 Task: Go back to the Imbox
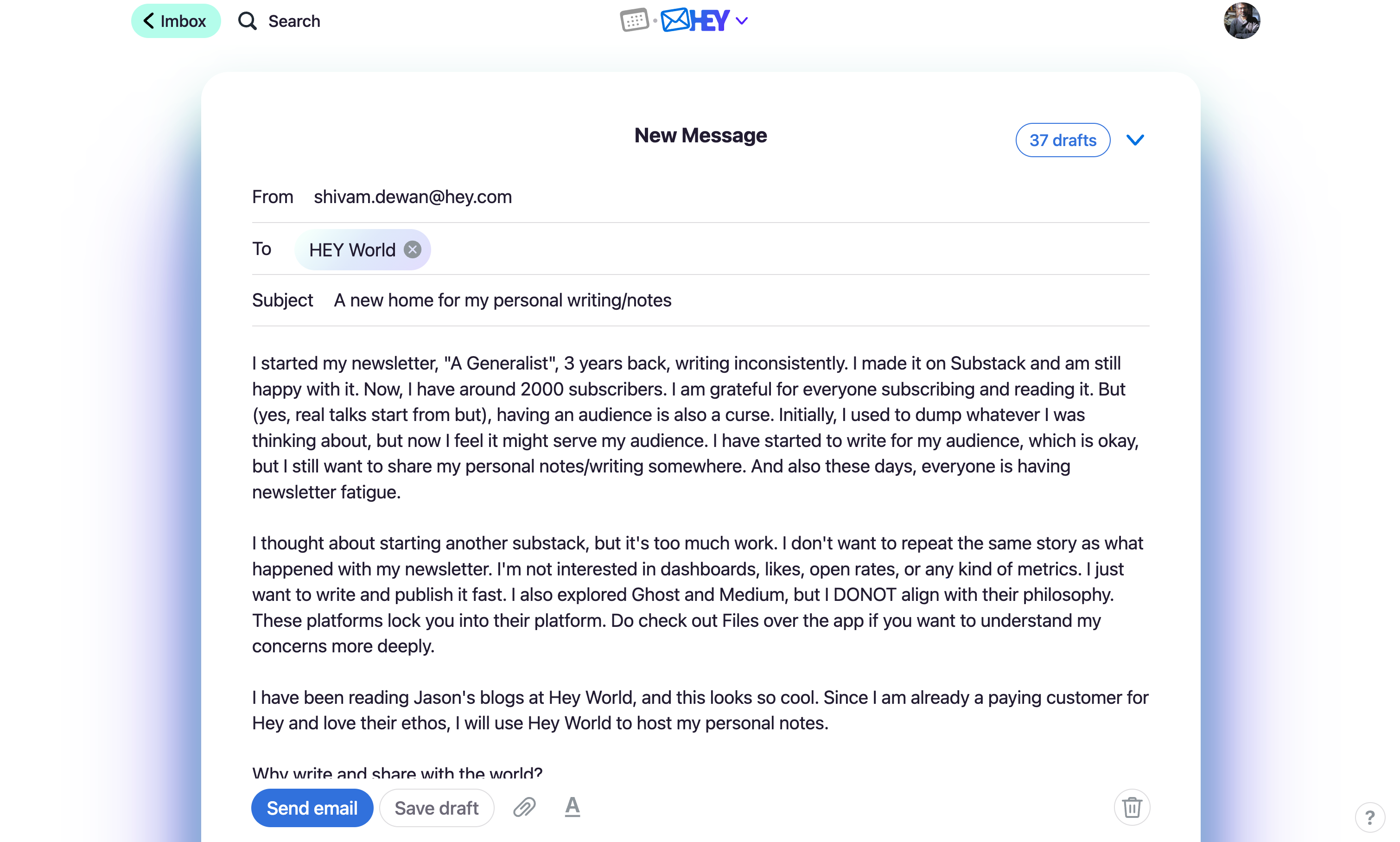pyautogui.click(x=175, y=21)
